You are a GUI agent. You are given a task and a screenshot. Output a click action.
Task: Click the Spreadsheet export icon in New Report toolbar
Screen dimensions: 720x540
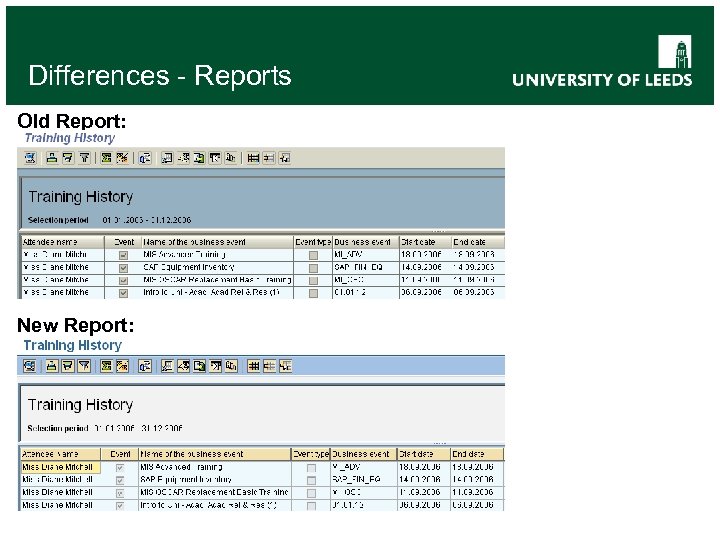(x=168, y=366)
